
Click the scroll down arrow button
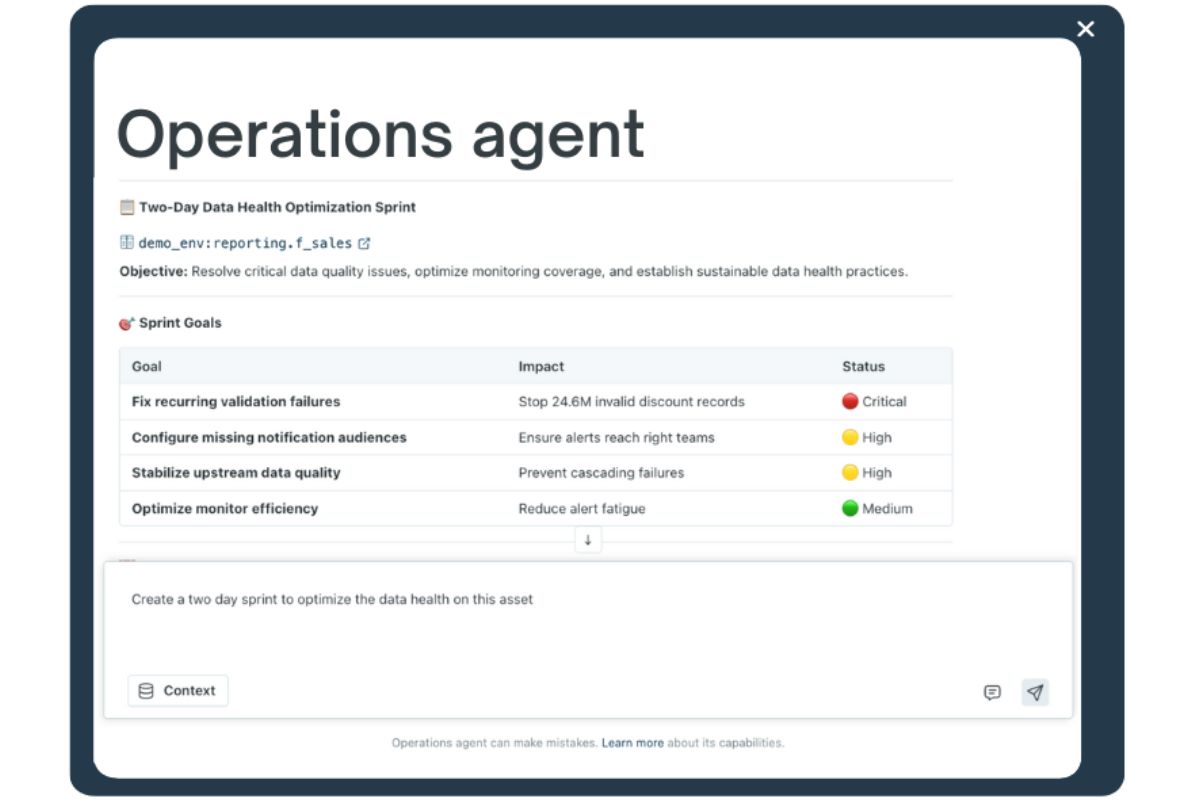(588, 540)
